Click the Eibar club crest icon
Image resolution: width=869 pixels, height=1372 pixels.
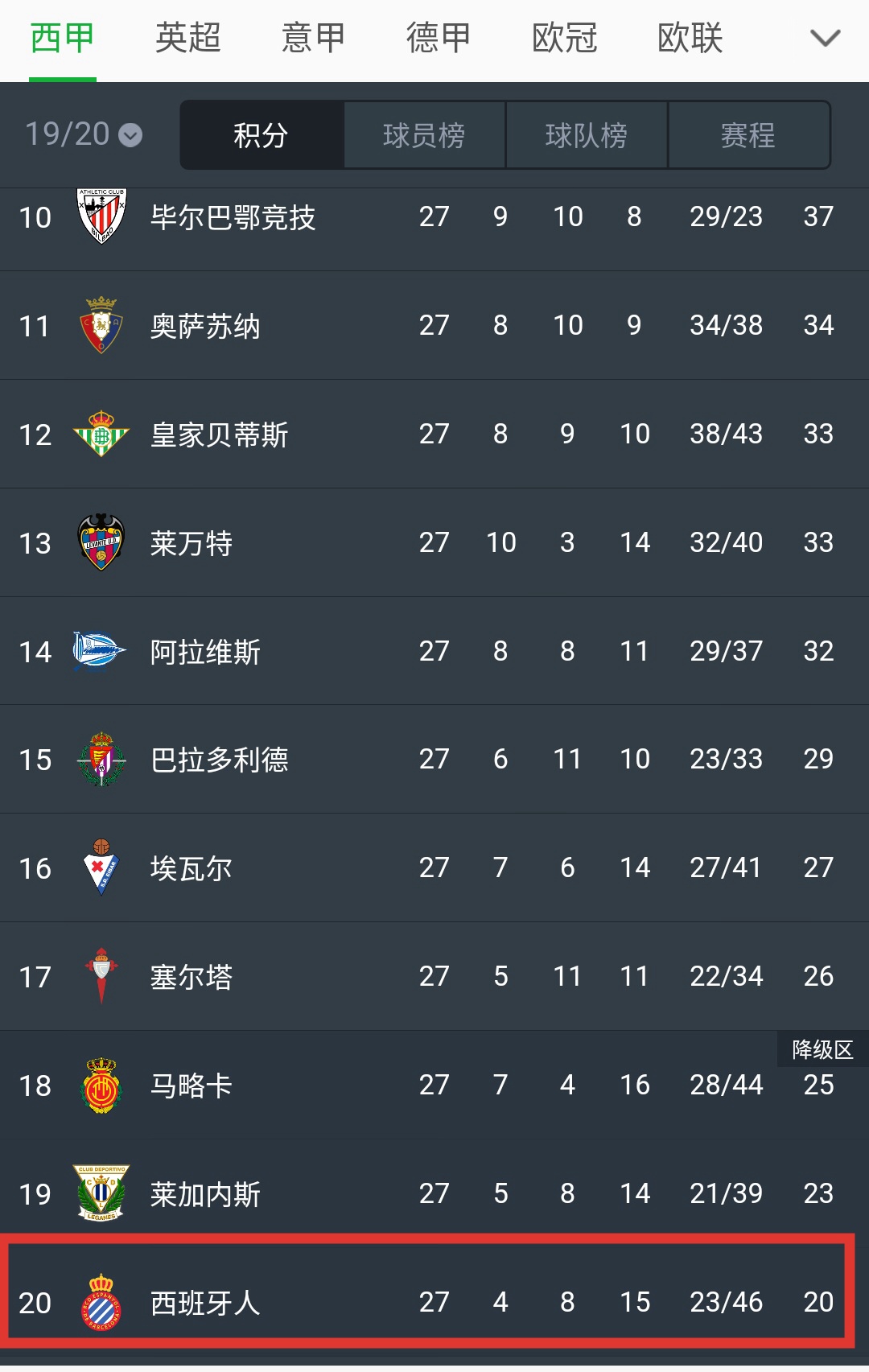102,868
